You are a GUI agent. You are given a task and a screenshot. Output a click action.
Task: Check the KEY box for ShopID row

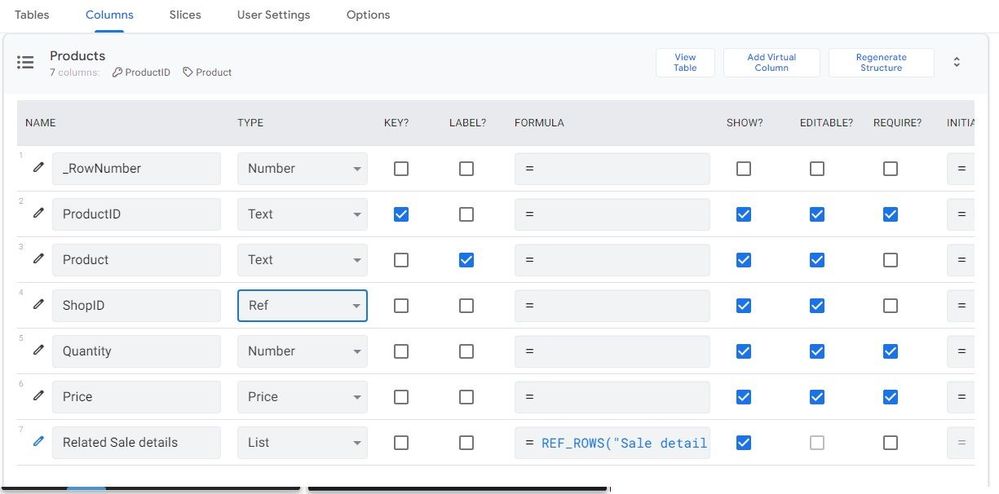pyautogui.click(x=401, y=305)
